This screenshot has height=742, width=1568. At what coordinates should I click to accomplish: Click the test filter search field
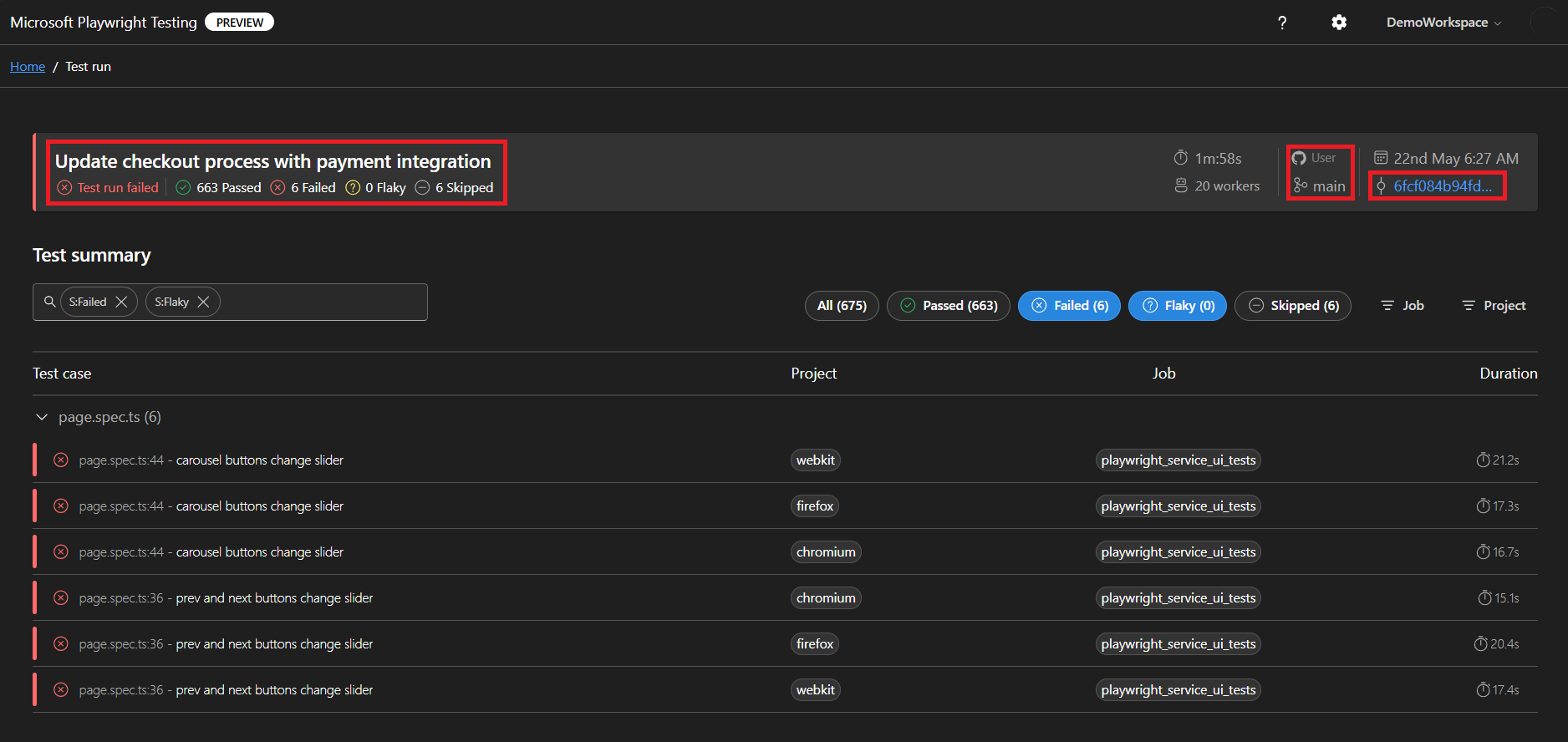point(322,302)
